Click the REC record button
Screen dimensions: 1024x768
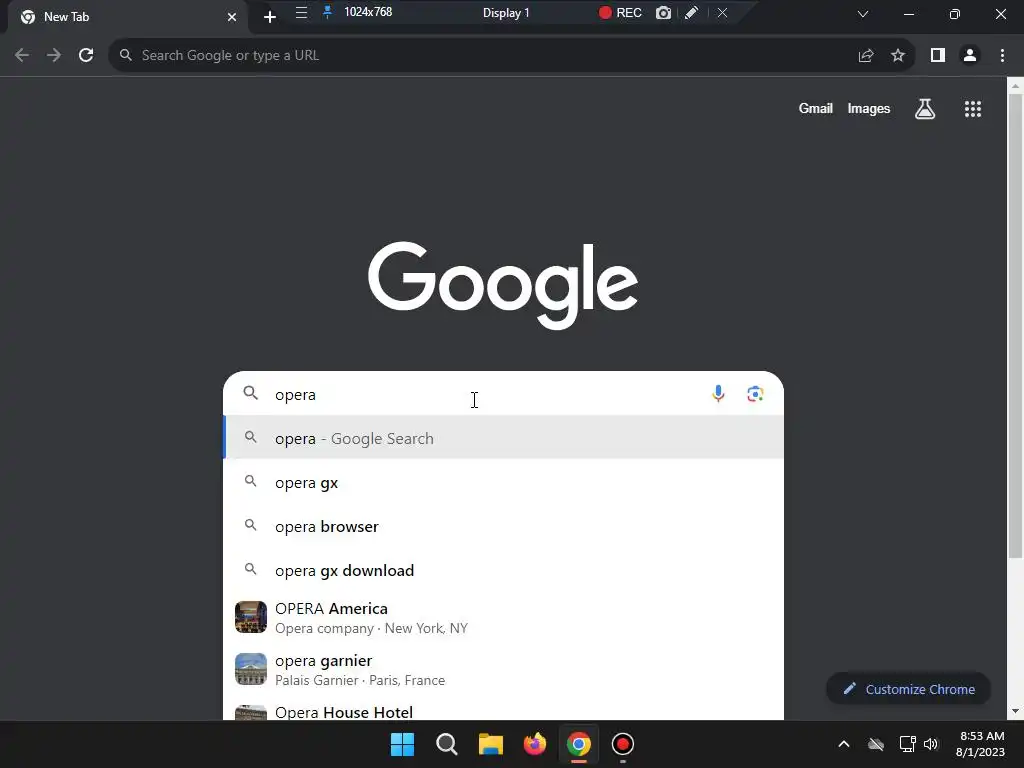(620, 12)
